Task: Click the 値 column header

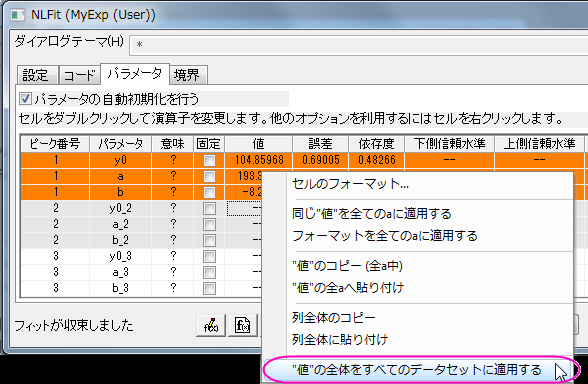Action: tap(258, 144)
